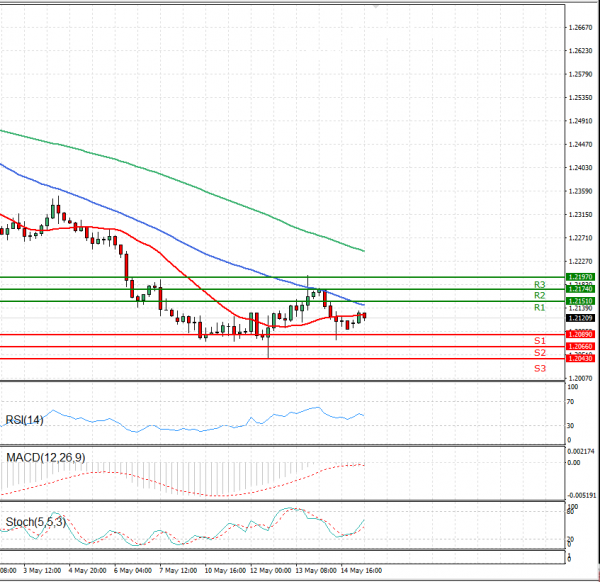
Task: Select the S3 support label
Action: coord(540,368)
